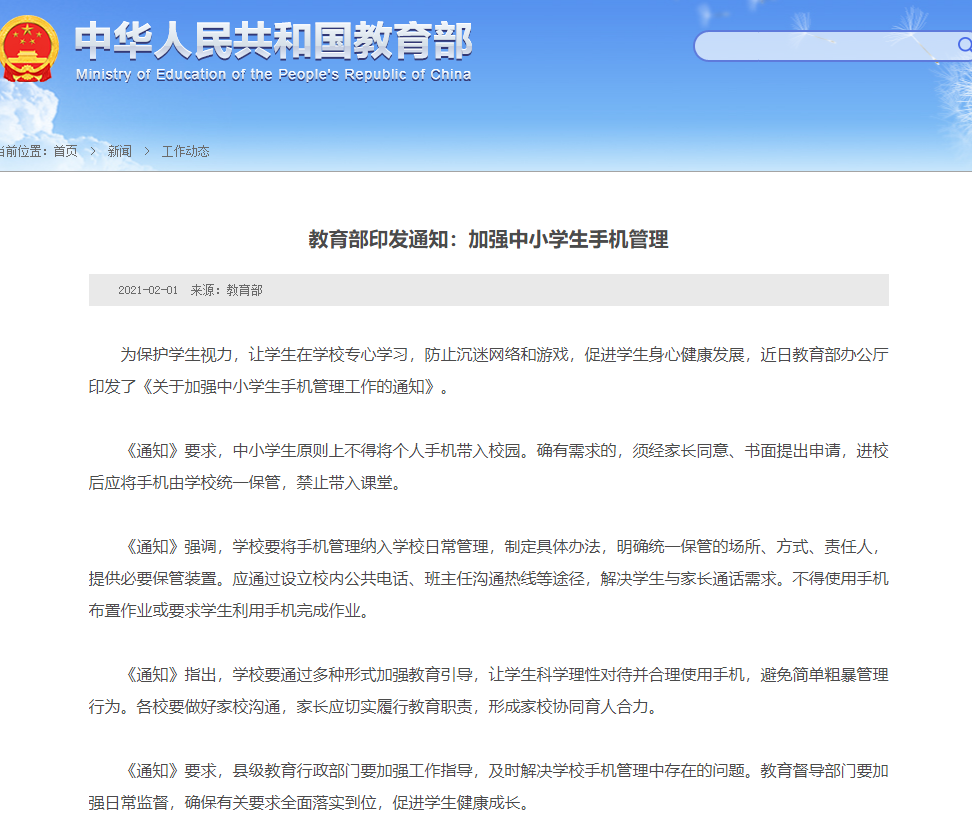Click the 当前位置 breadcrumb label
Screen dimensions: 972x833
[x=22, y=151]
